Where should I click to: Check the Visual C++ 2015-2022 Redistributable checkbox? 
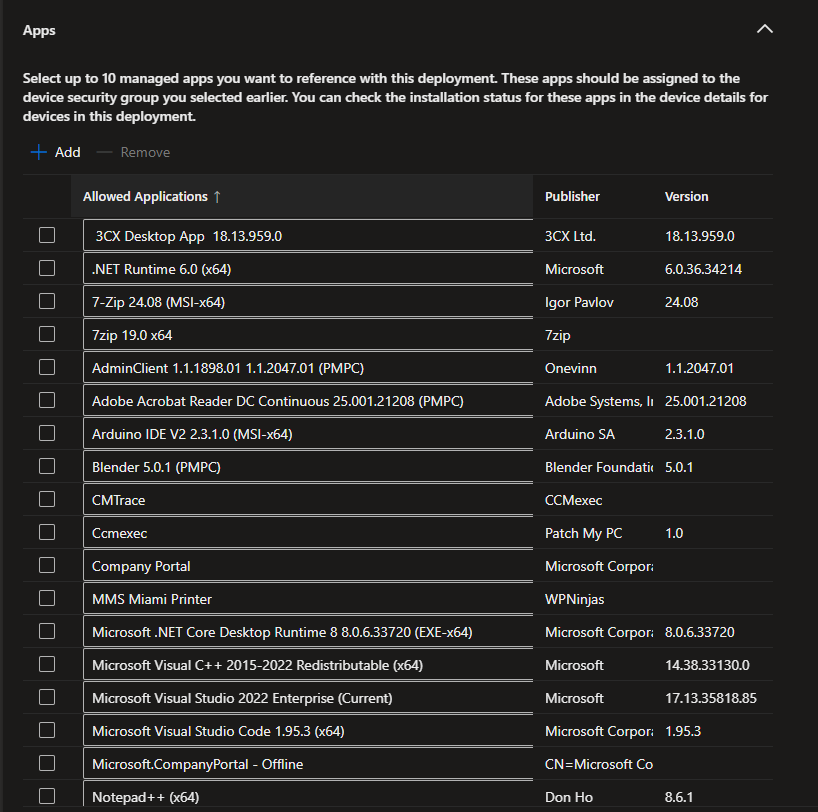coord(47,664)
